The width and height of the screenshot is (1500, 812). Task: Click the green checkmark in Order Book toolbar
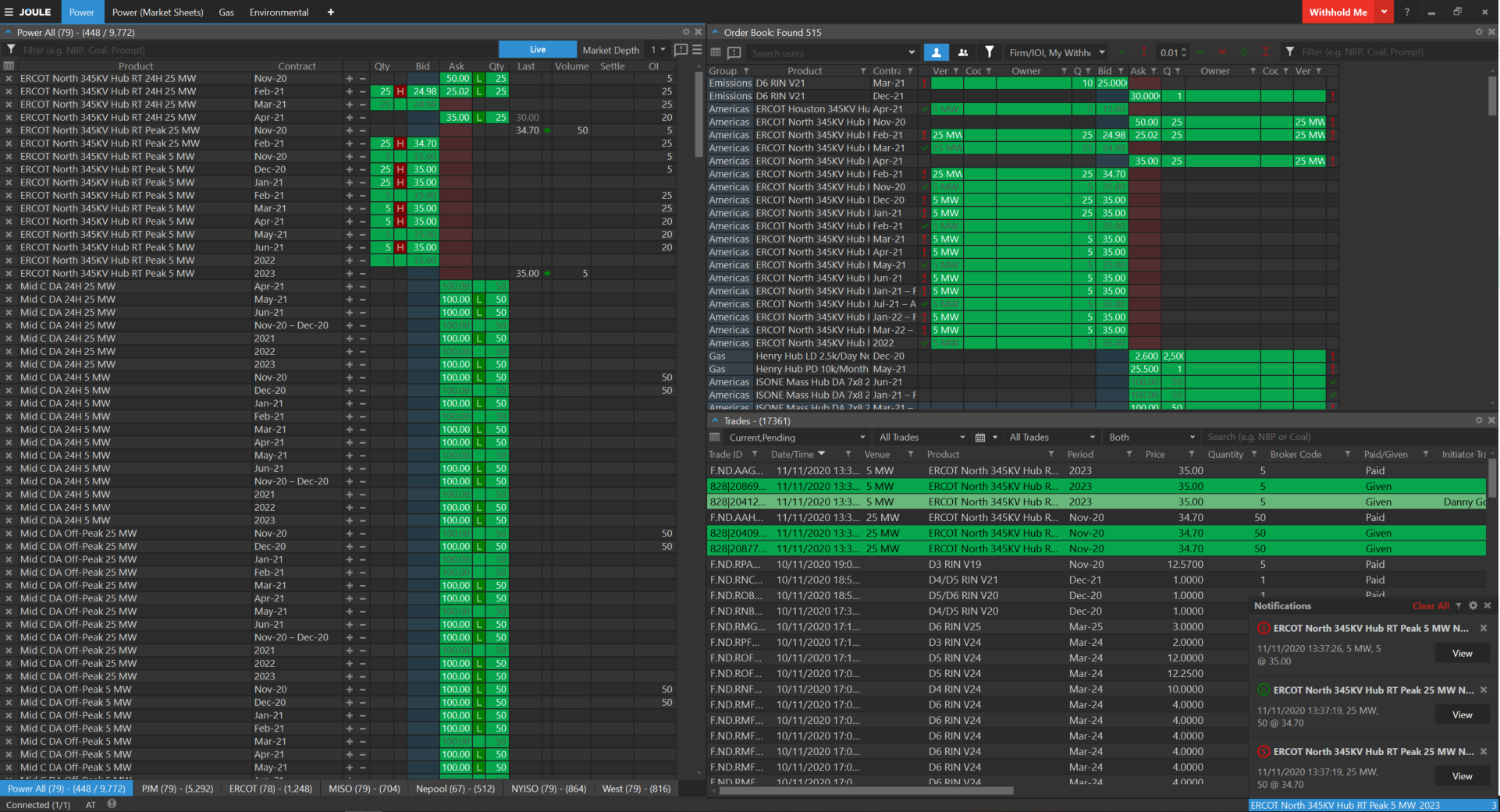click(1123, 52)
